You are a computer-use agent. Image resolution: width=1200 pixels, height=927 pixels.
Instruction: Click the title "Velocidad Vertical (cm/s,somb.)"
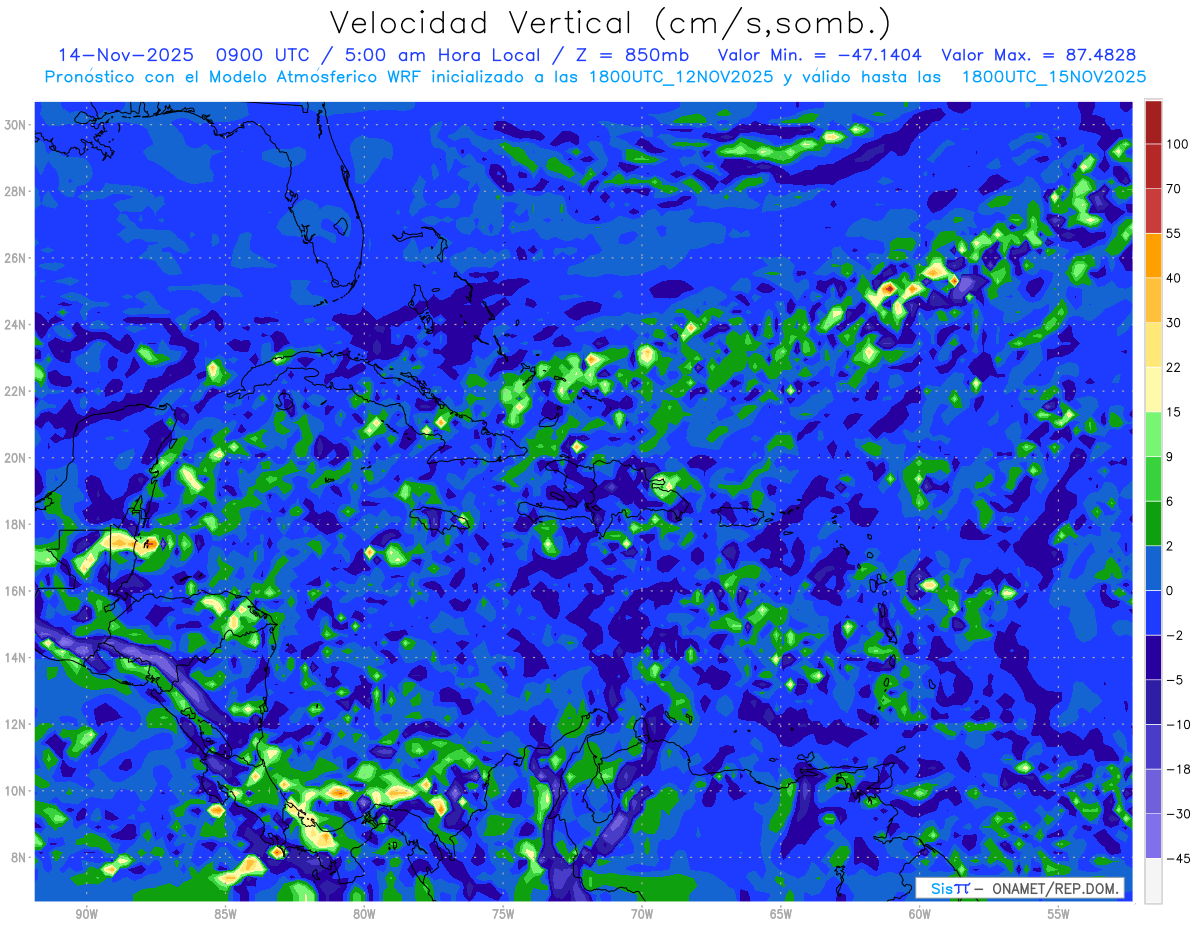pos(610,23)
